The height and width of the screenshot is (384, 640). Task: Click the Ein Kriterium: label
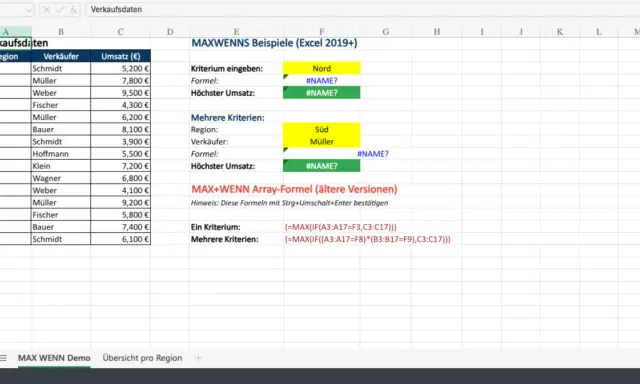coord(216,227)
